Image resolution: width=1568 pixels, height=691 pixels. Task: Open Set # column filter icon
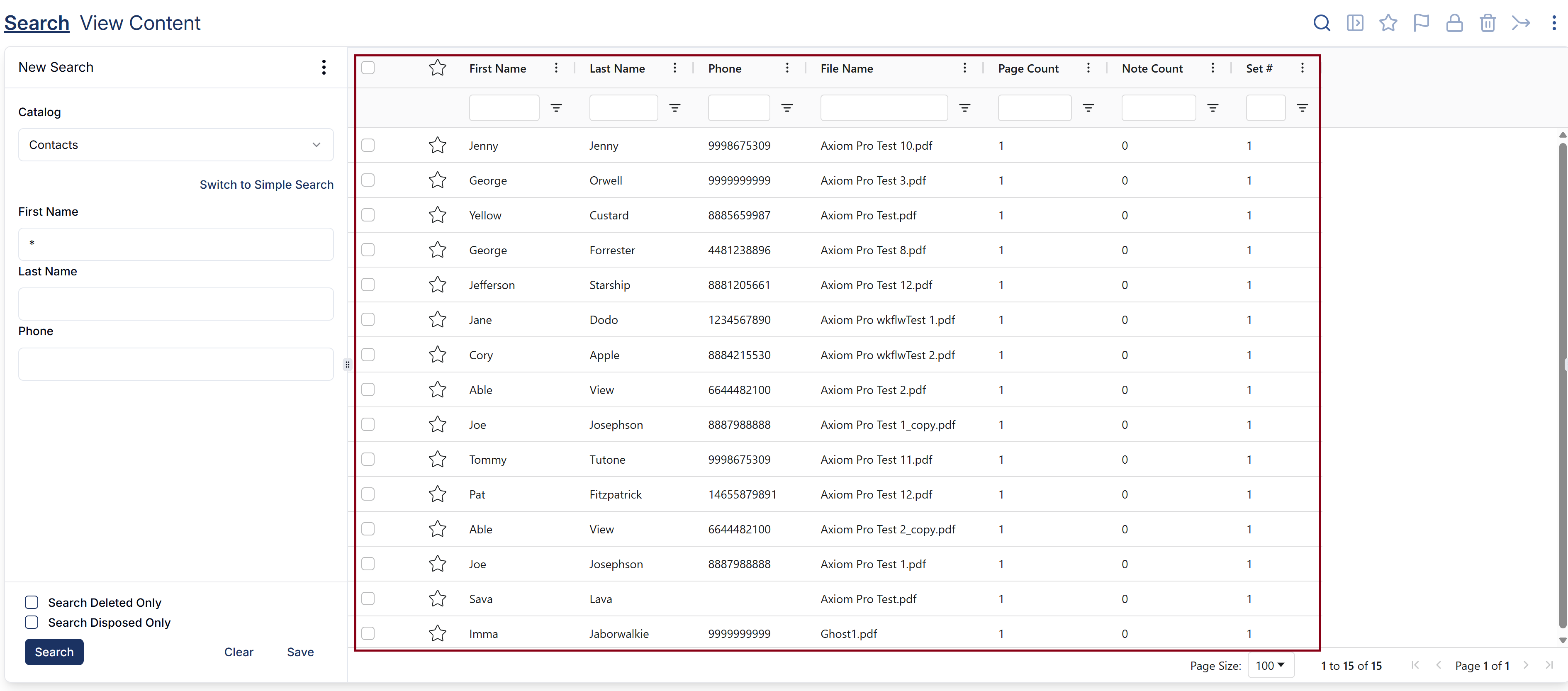(x=1303, y=108)
